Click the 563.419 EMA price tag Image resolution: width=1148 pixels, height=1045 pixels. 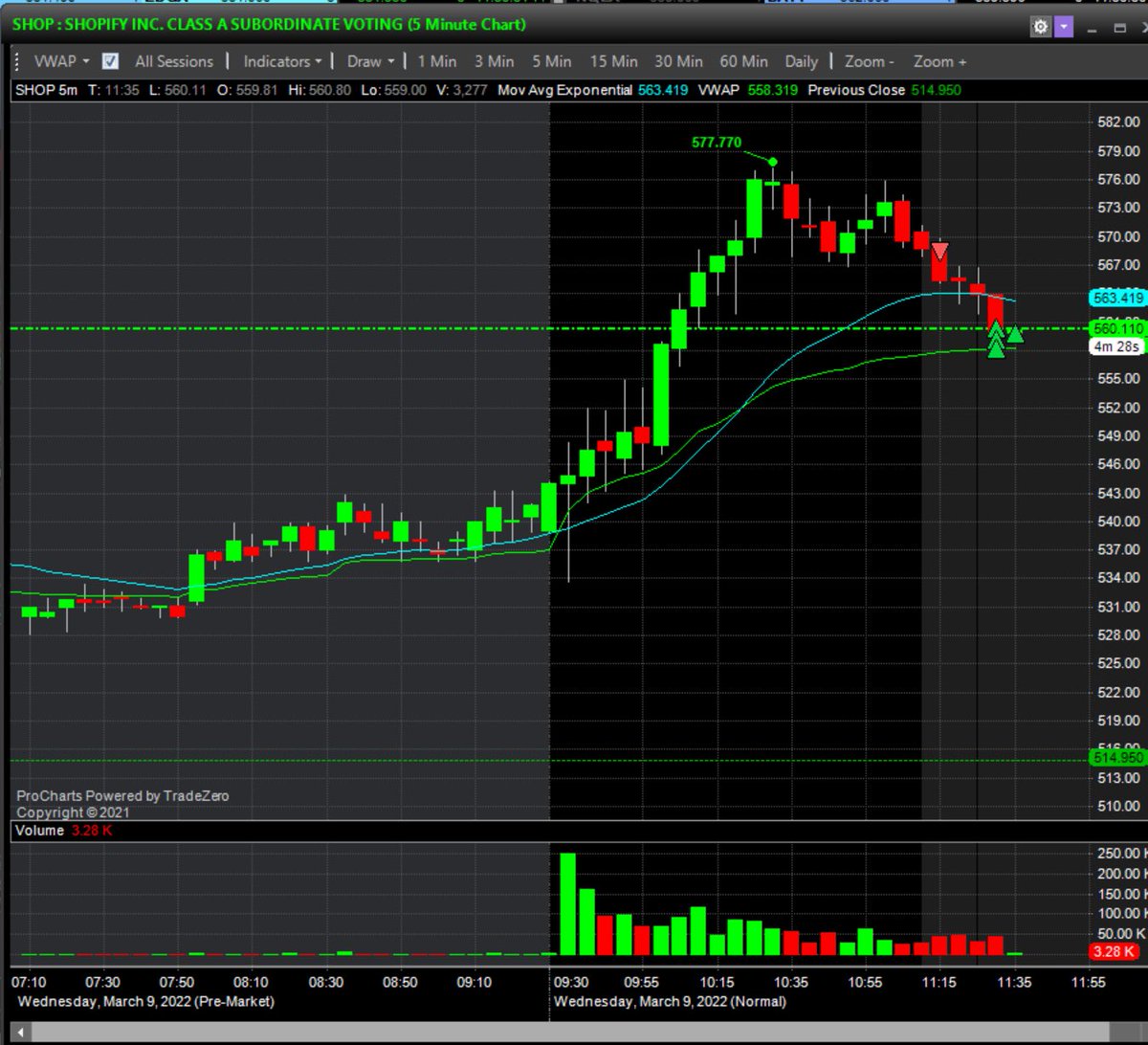pyautogui.click(x=1117, y=298)
